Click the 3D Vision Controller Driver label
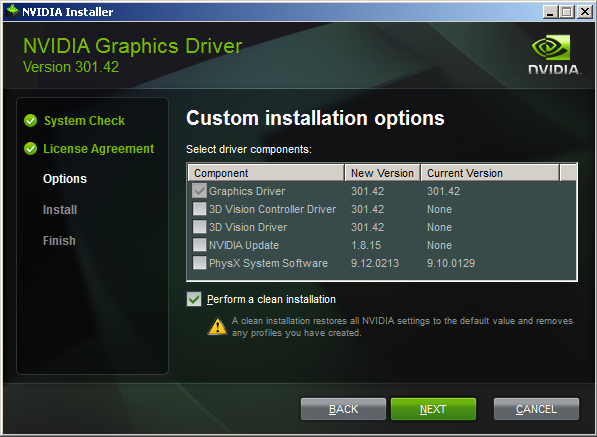 click(273, 209)
